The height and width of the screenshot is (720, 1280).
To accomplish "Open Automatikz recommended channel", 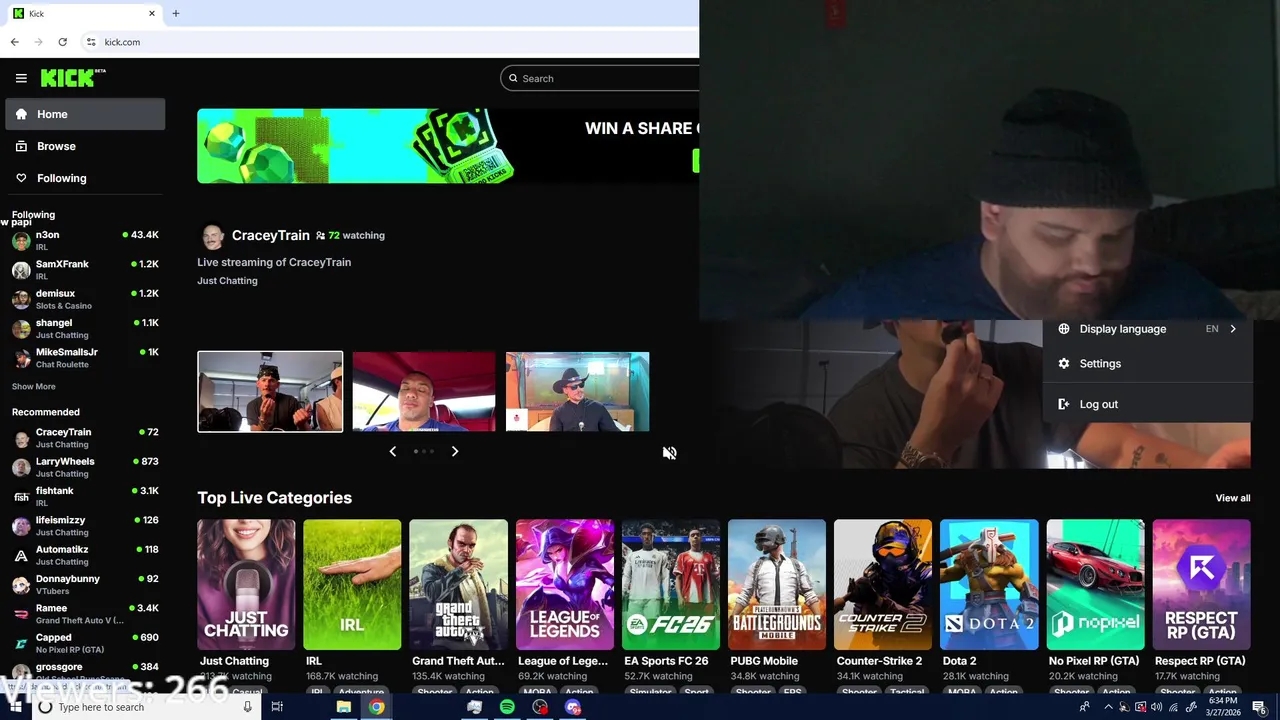I will click(x=85, y=555).
